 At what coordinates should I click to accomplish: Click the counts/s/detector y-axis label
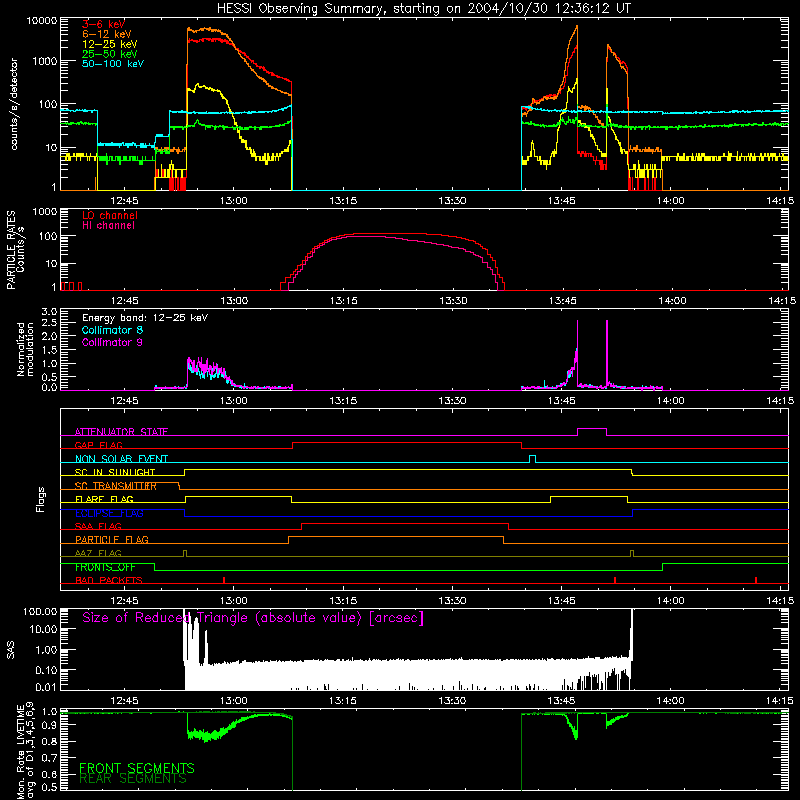coord(14,104)
